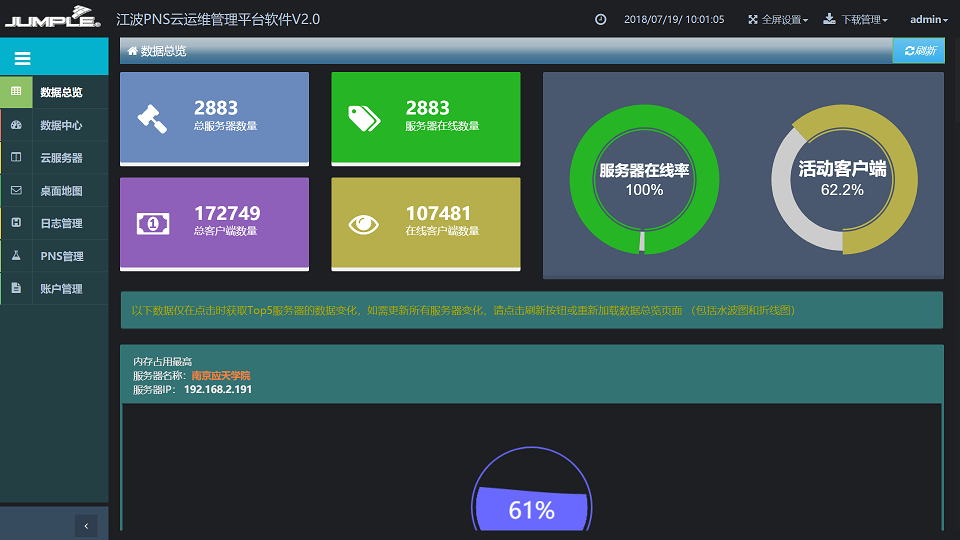Click the flask icon for PNS管理
The image size is (960, 540).
[x=16, y=256]
